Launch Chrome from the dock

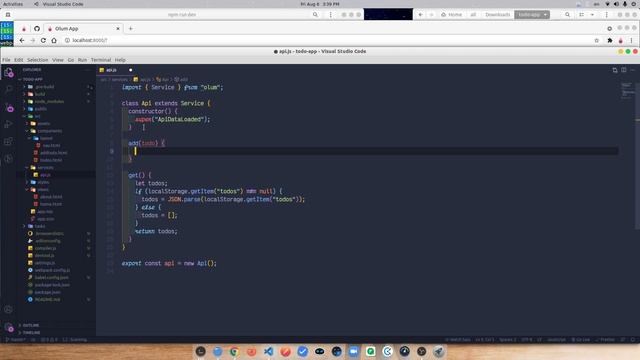[x=234, y=351]
